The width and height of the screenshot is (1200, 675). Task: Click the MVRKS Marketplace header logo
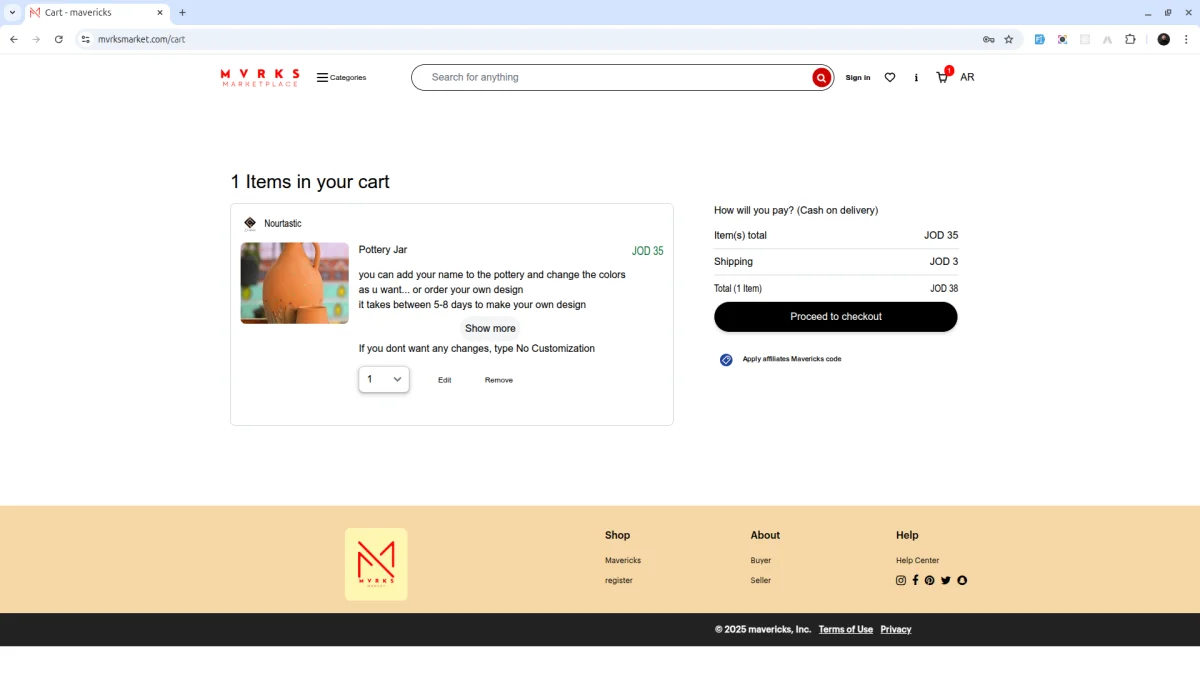[x=260, y=77]
